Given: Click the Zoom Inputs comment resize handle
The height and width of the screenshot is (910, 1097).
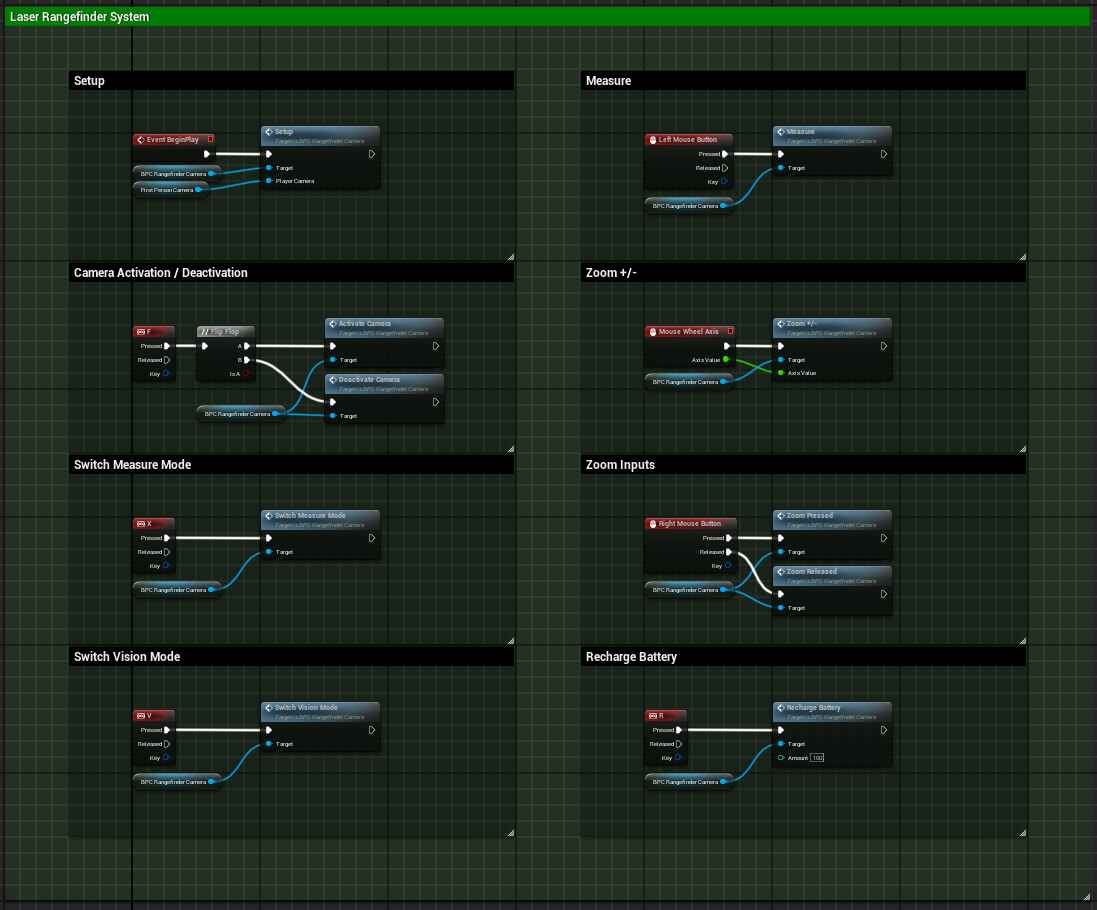Looking at the screenshot, I should [1023, 641].
